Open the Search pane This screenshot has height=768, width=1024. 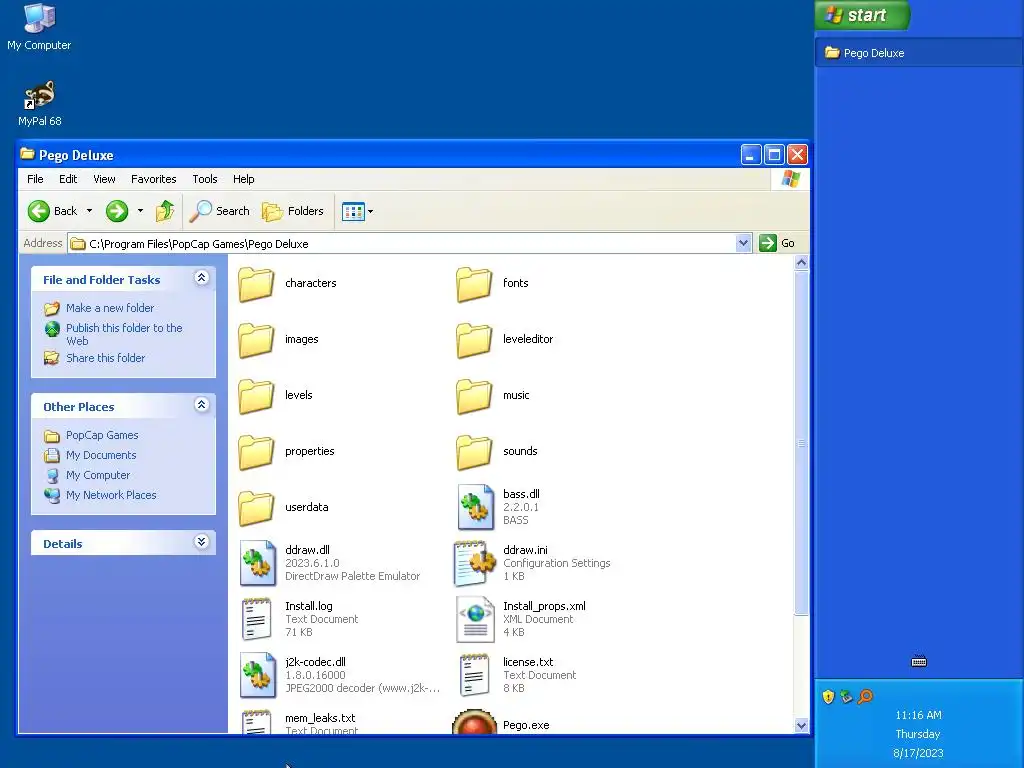pos(219,211)
